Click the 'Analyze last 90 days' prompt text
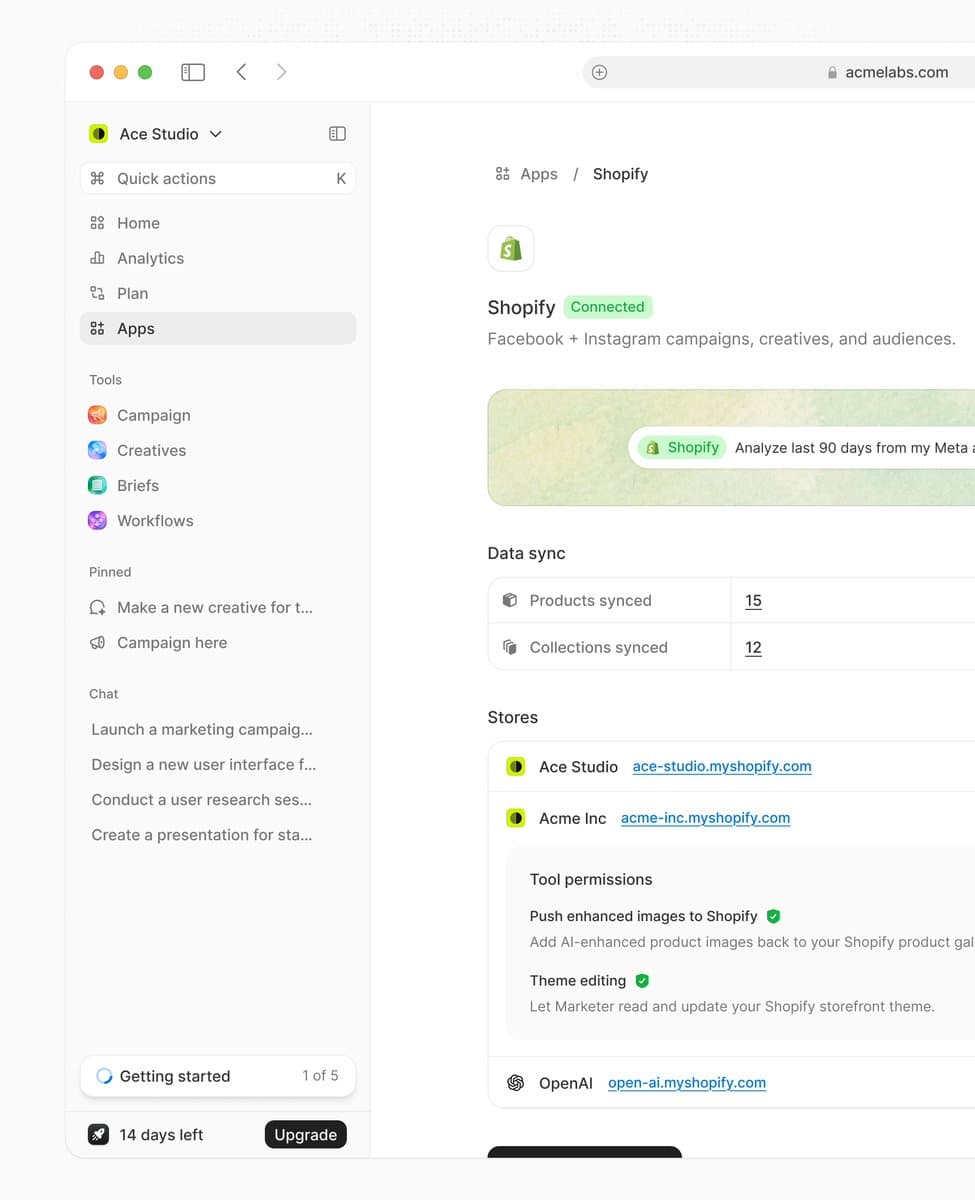 pos(854,448)
